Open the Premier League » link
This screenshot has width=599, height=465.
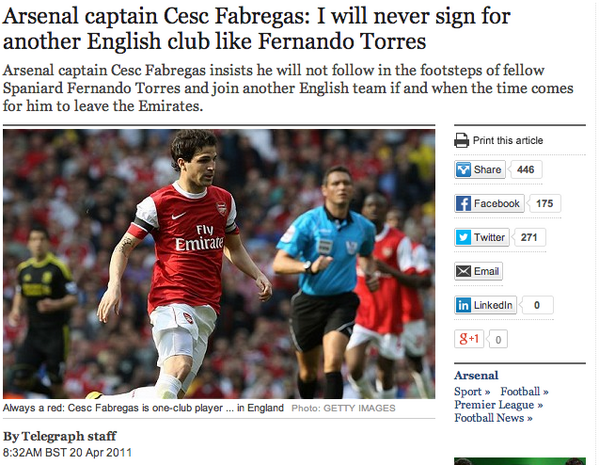coord(499,405)
